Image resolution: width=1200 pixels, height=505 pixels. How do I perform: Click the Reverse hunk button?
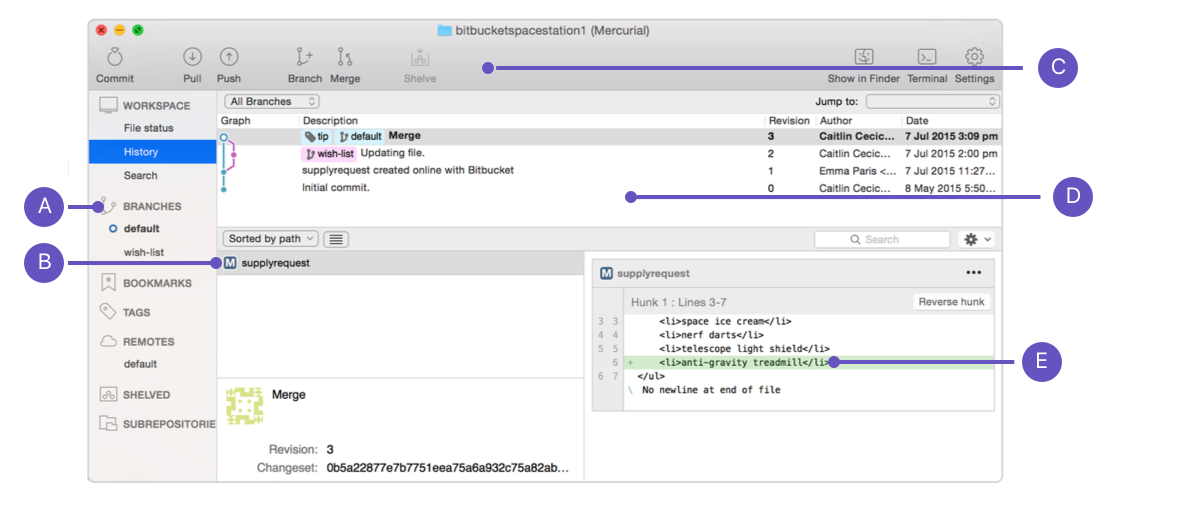[x=952, y=302]
